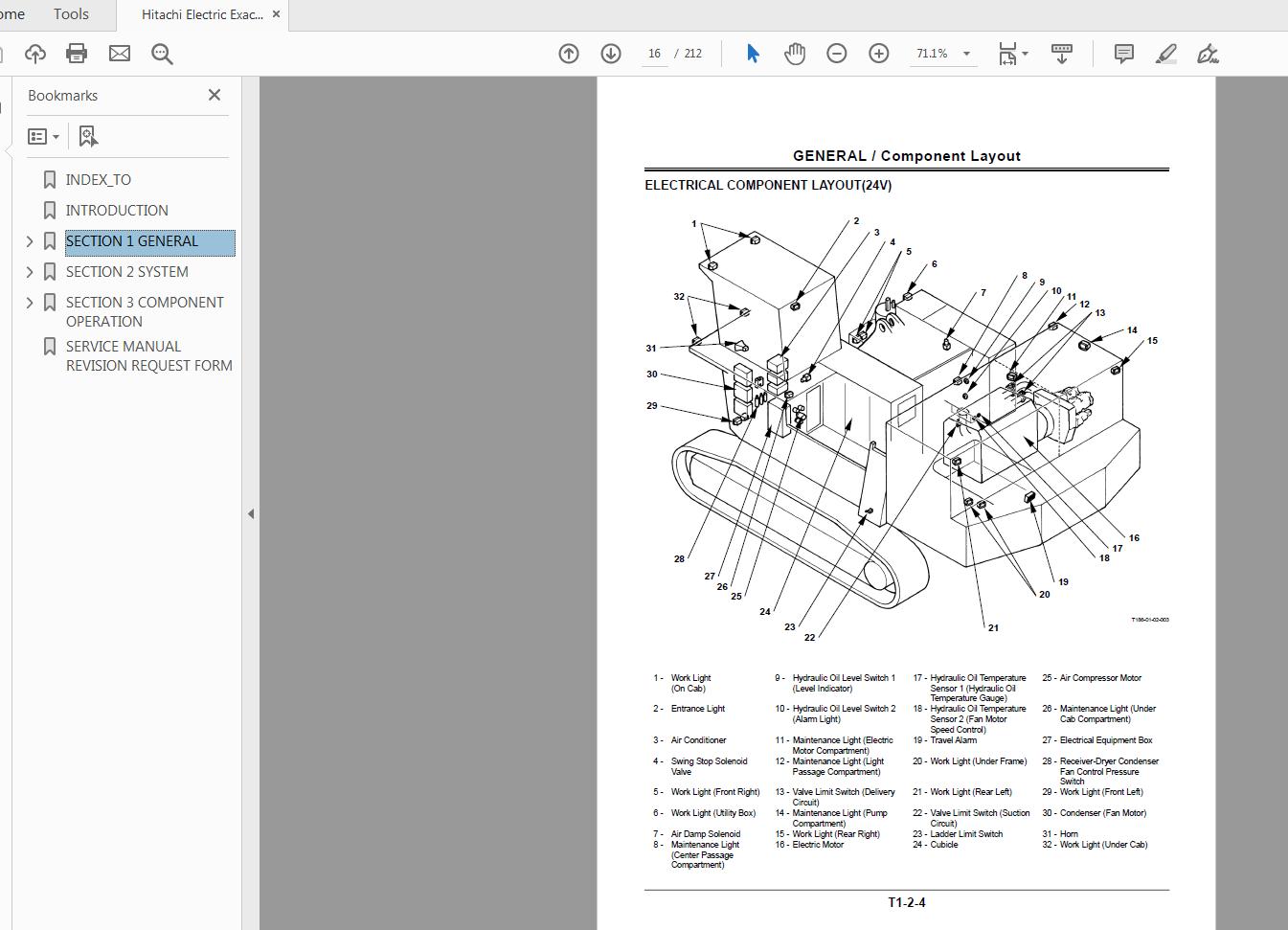Zoom in with the plus icon
The width and height of the screenshot is (1288, 930).
(x=878, y=53)
